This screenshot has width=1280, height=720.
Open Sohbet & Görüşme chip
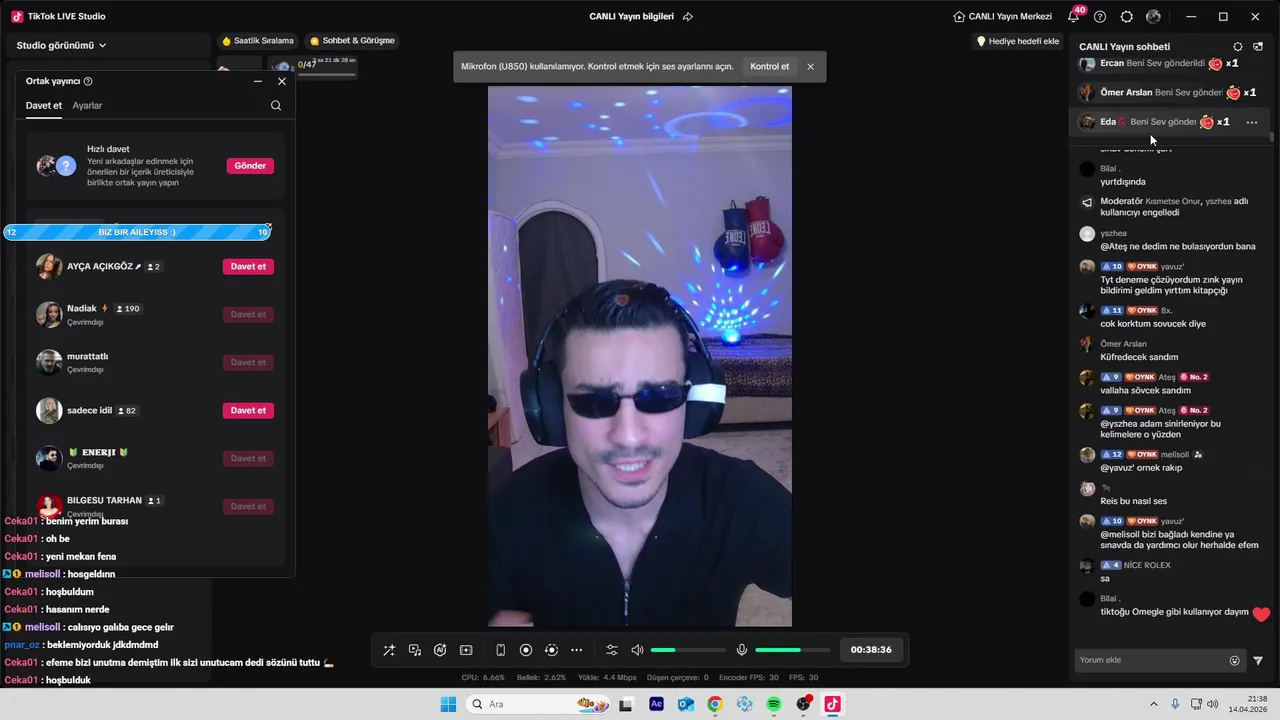point(352,41)
